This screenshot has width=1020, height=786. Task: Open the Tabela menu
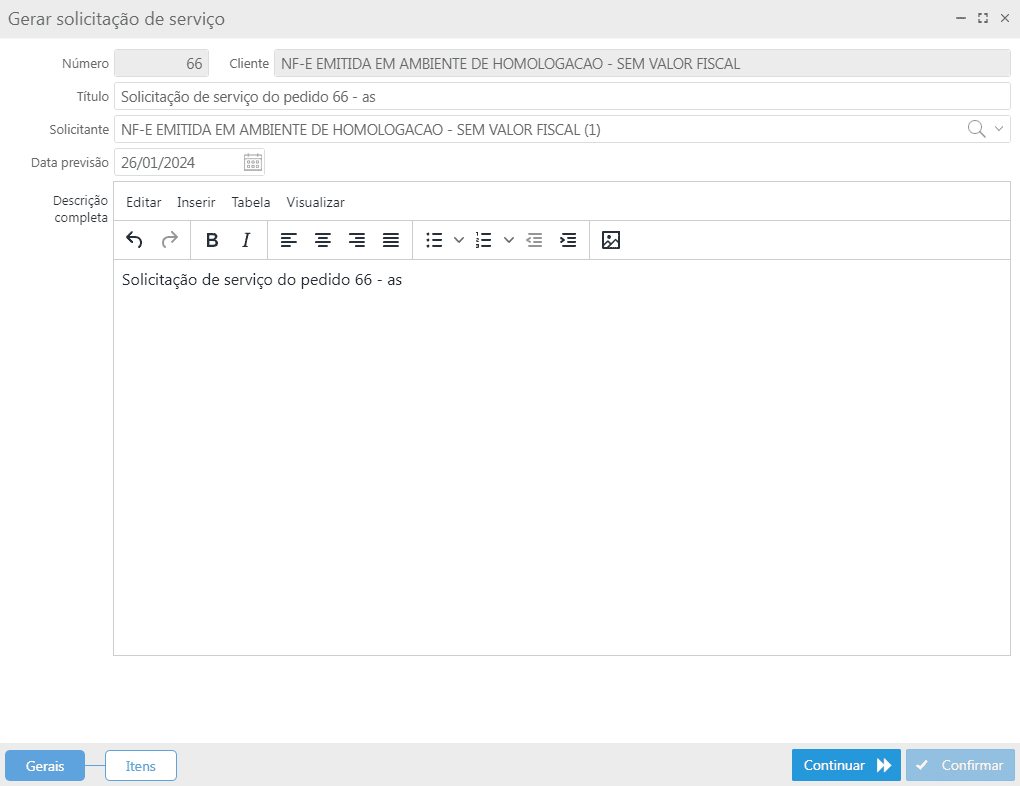(251, 202)
